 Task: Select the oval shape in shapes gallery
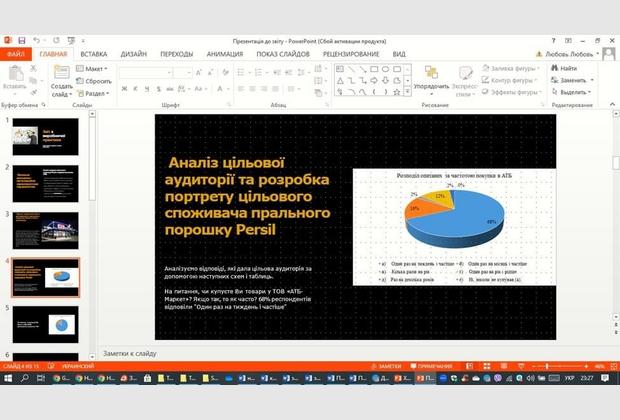click(x=385, y=69)
